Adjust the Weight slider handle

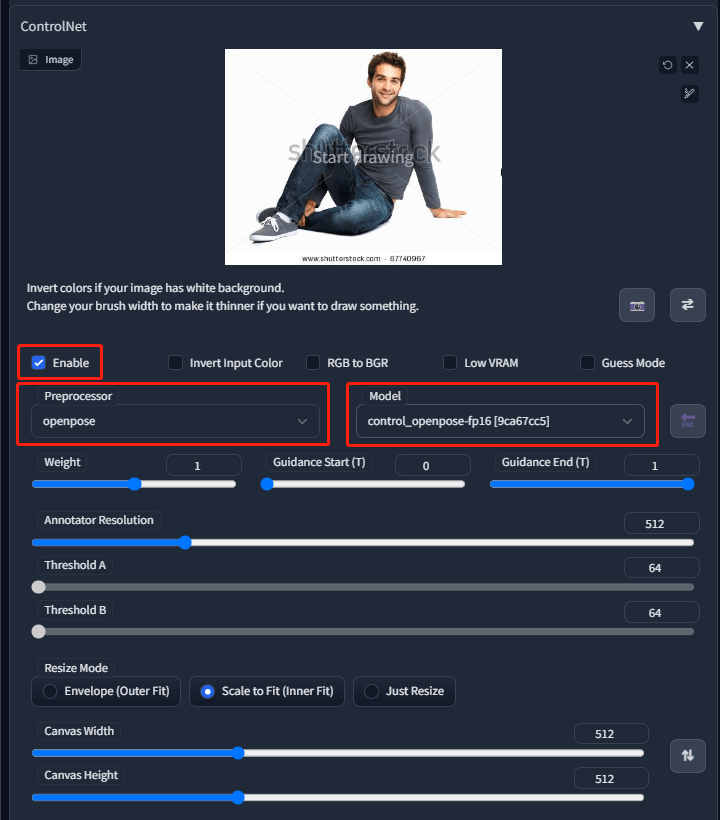135,484
